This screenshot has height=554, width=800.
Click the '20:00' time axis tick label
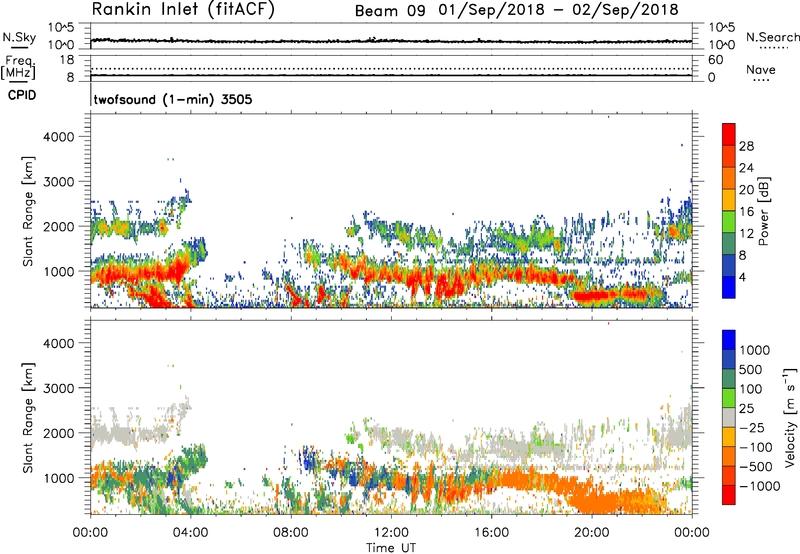point(592,533)
